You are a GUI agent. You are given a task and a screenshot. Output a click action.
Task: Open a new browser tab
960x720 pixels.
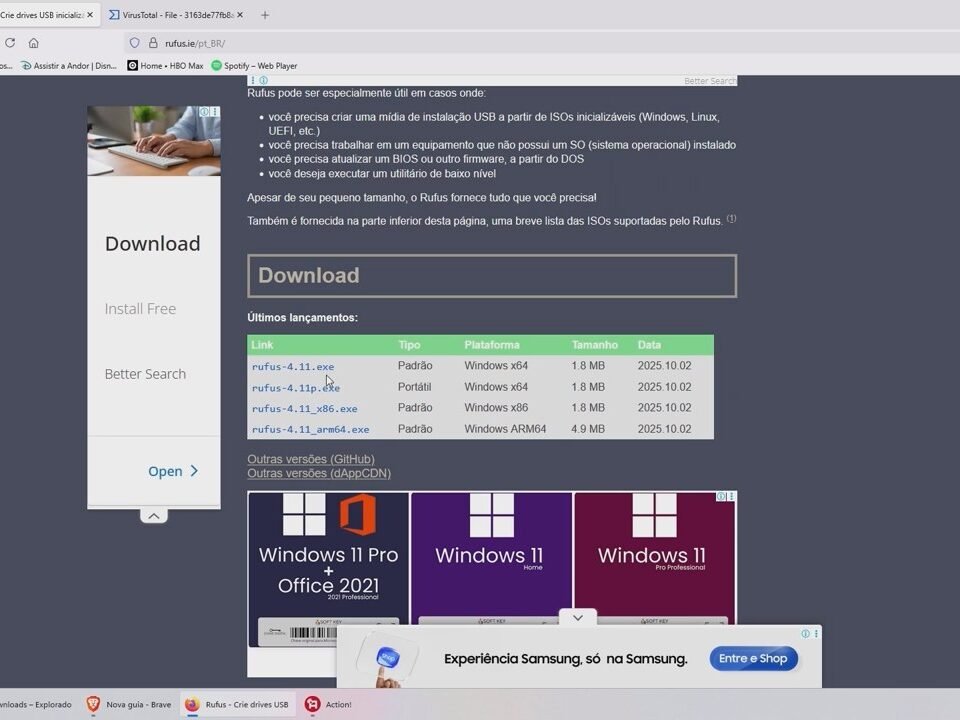click(x=265, y=15)
